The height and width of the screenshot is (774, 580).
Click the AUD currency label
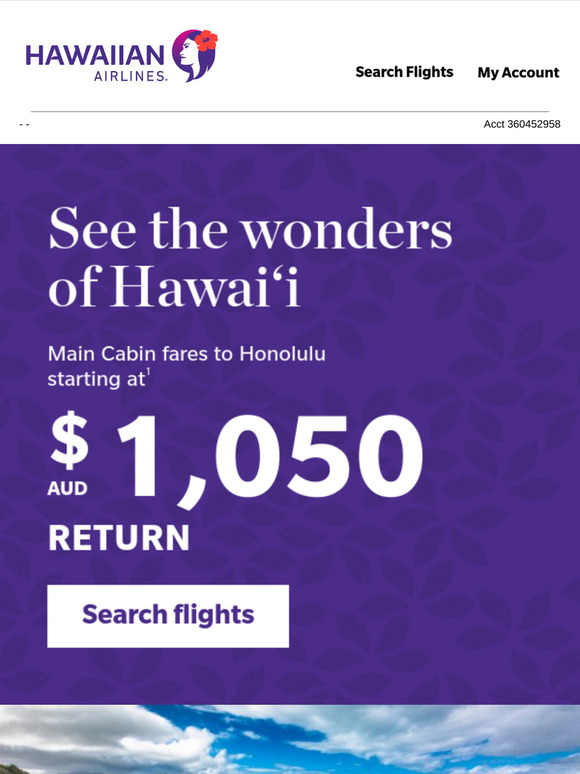[67, 489]
